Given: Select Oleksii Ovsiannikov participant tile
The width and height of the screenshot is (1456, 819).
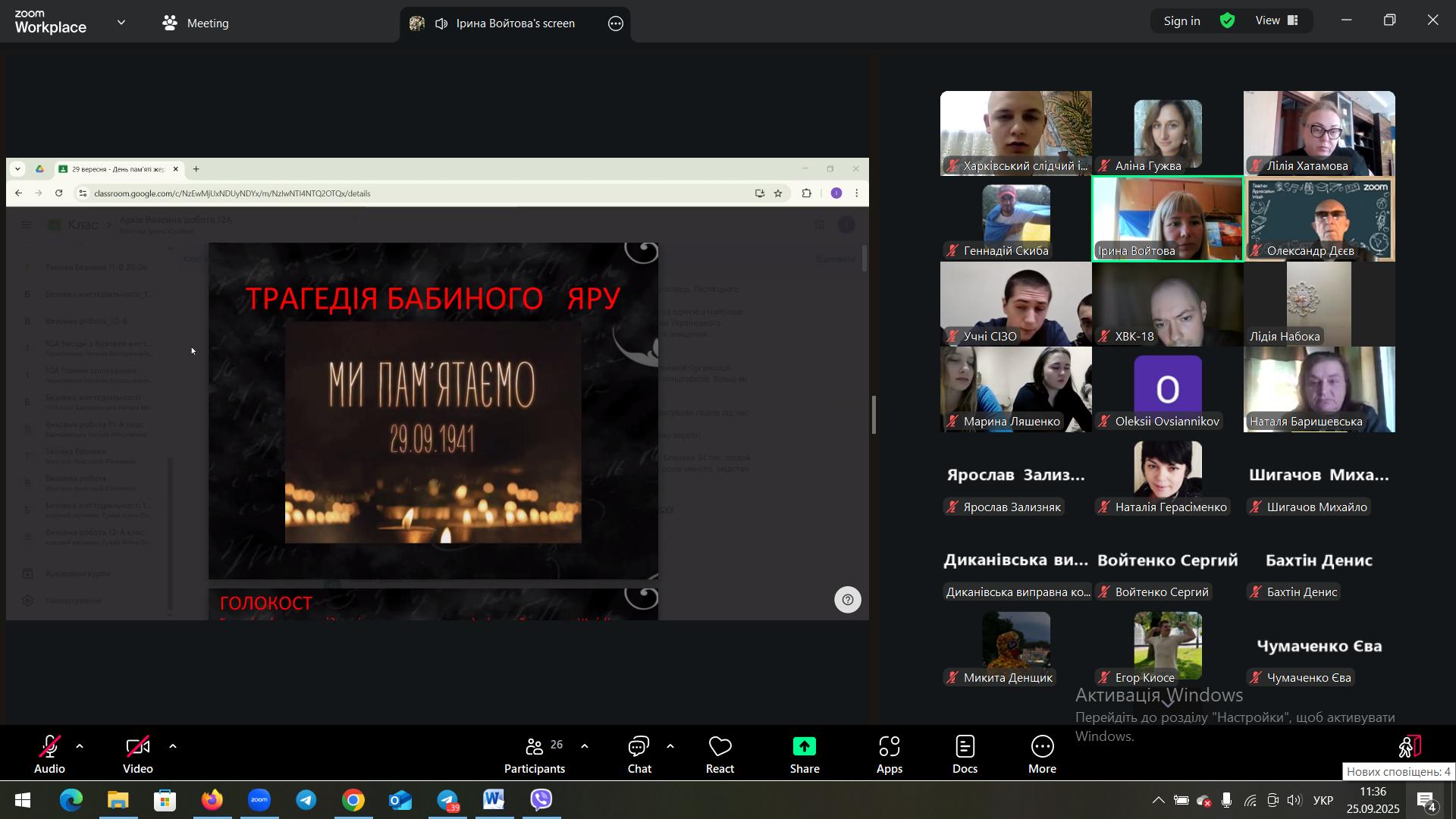Looking at the screenshot, I should (1168, 390).
